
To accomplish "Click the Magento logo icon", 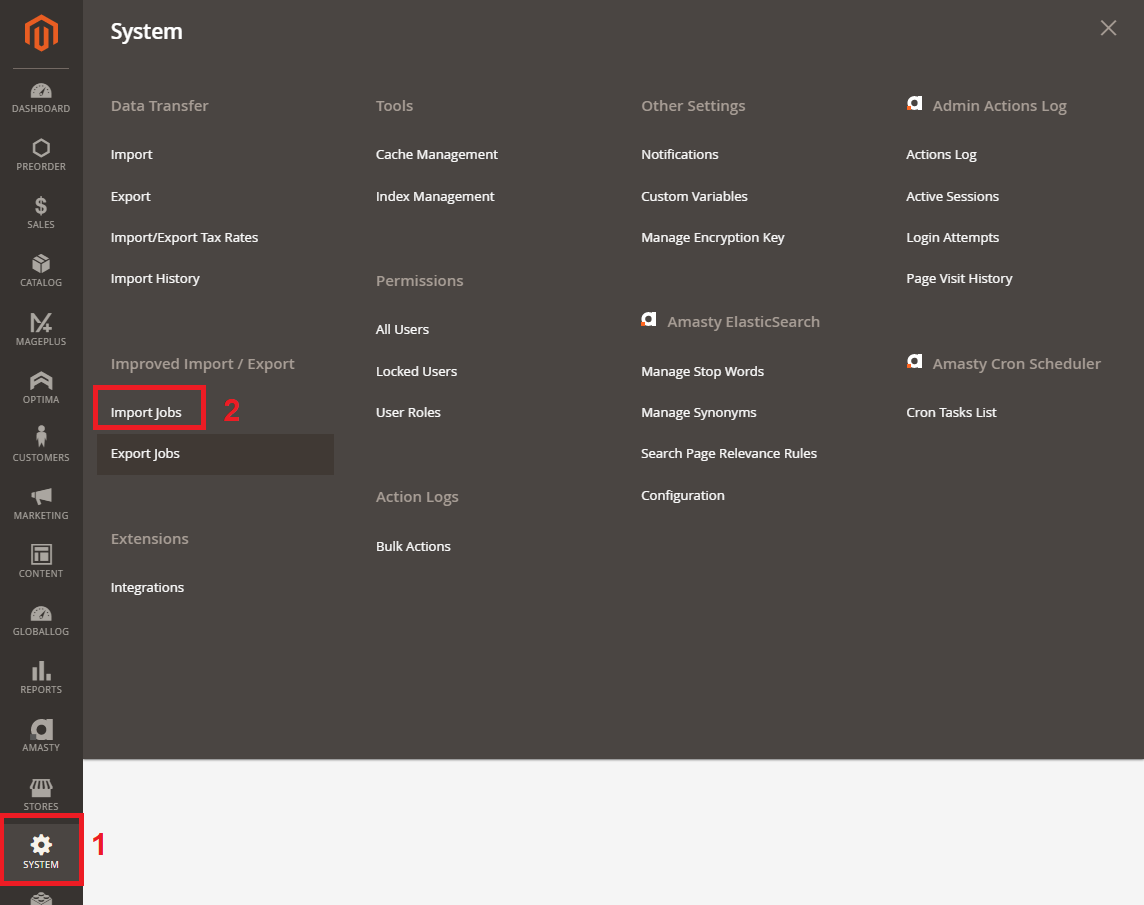I will pos(41,33).
